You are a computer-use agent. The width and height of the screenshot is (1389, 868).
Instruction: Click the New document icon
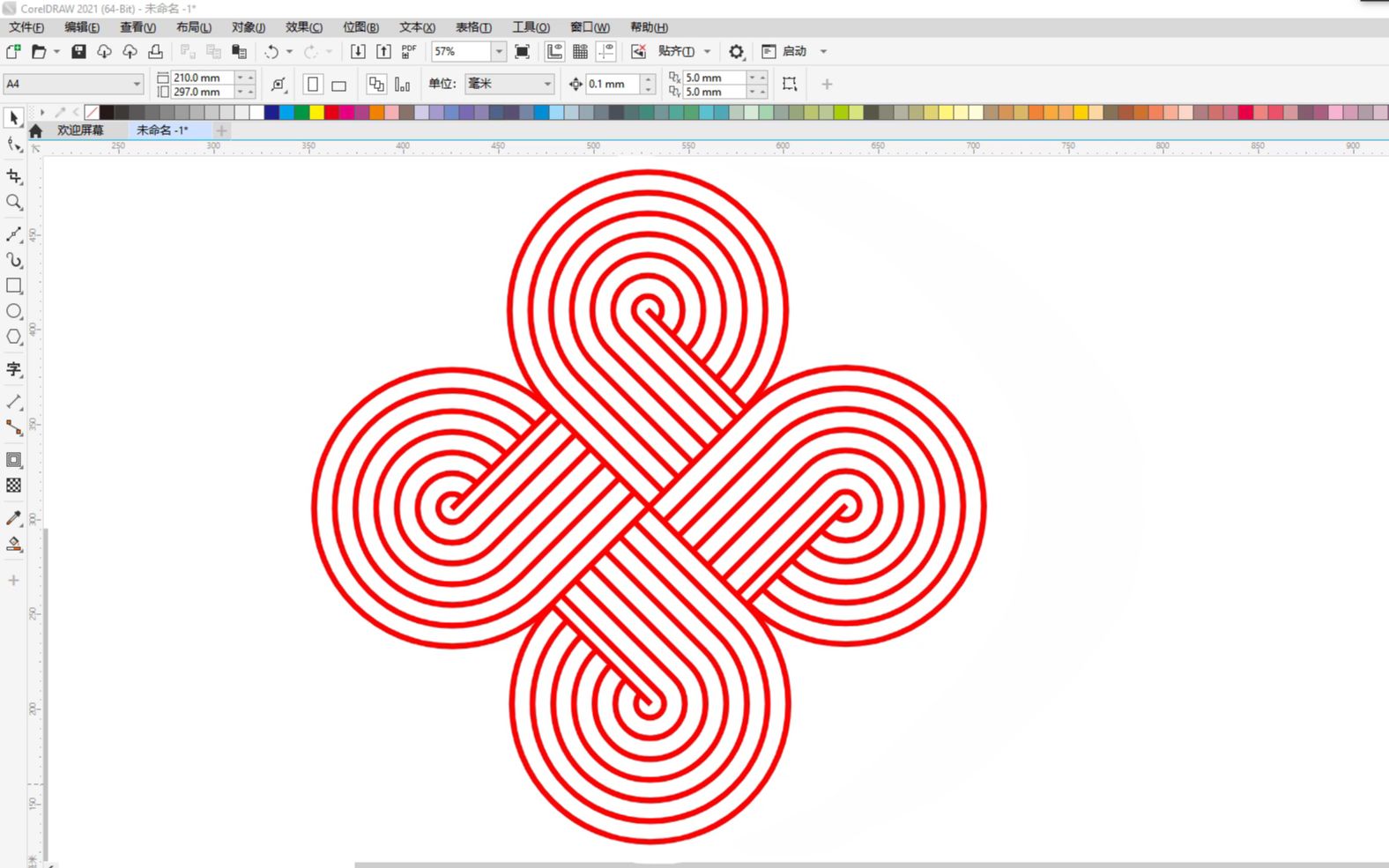pyautogui.click(x=13, y=52)
